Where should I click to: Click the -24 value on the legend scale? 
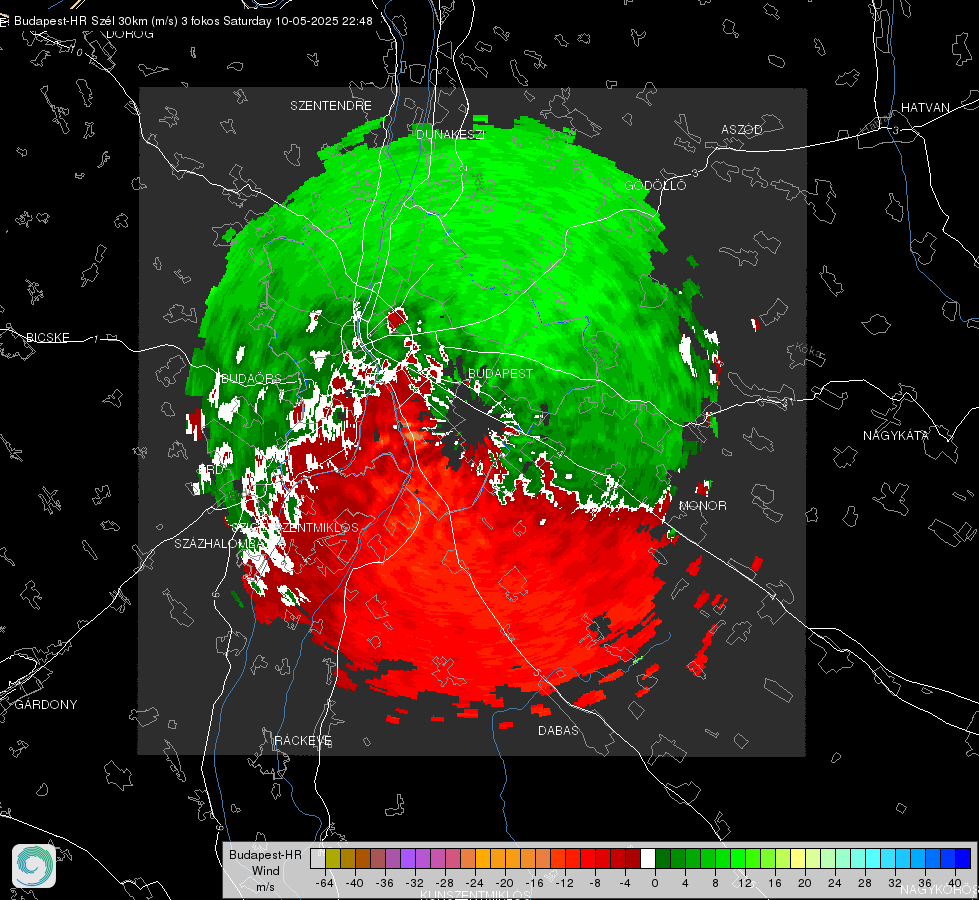coord(475,883)
